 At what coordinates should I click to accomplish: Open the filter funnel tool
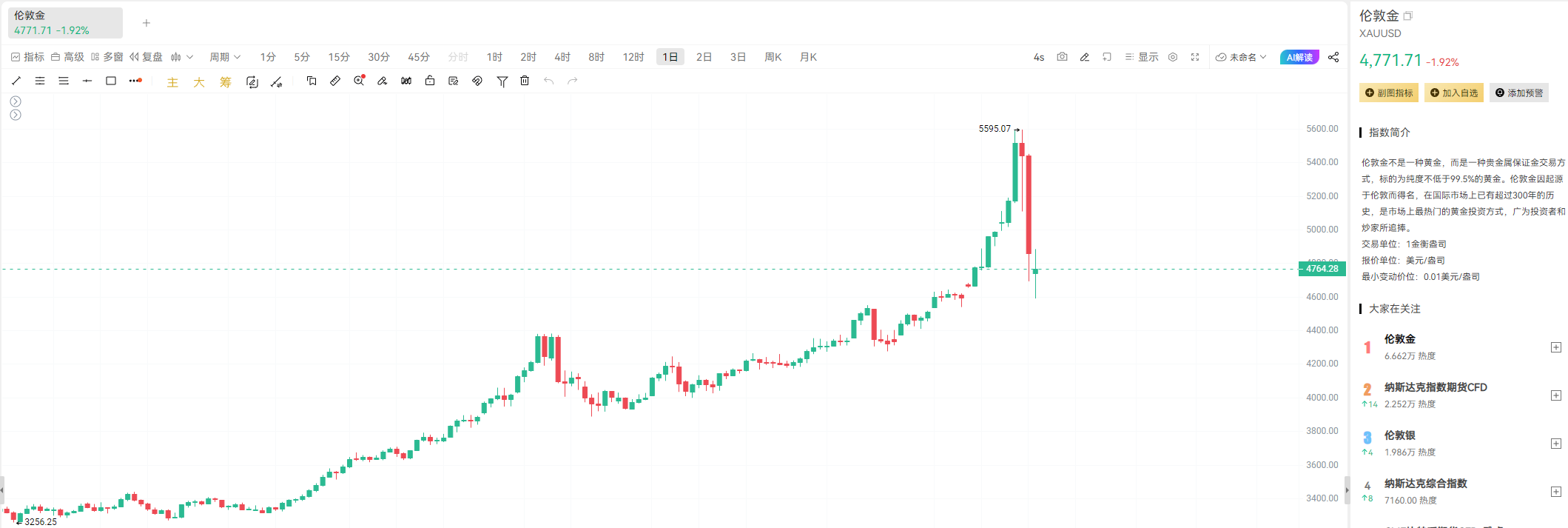tap(502, 81)
